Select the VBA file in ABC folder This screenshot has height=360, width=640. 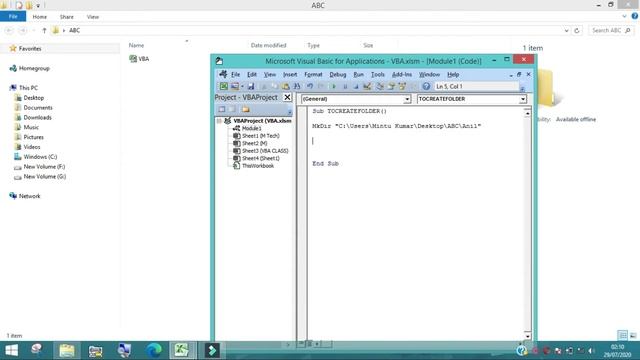140,59
